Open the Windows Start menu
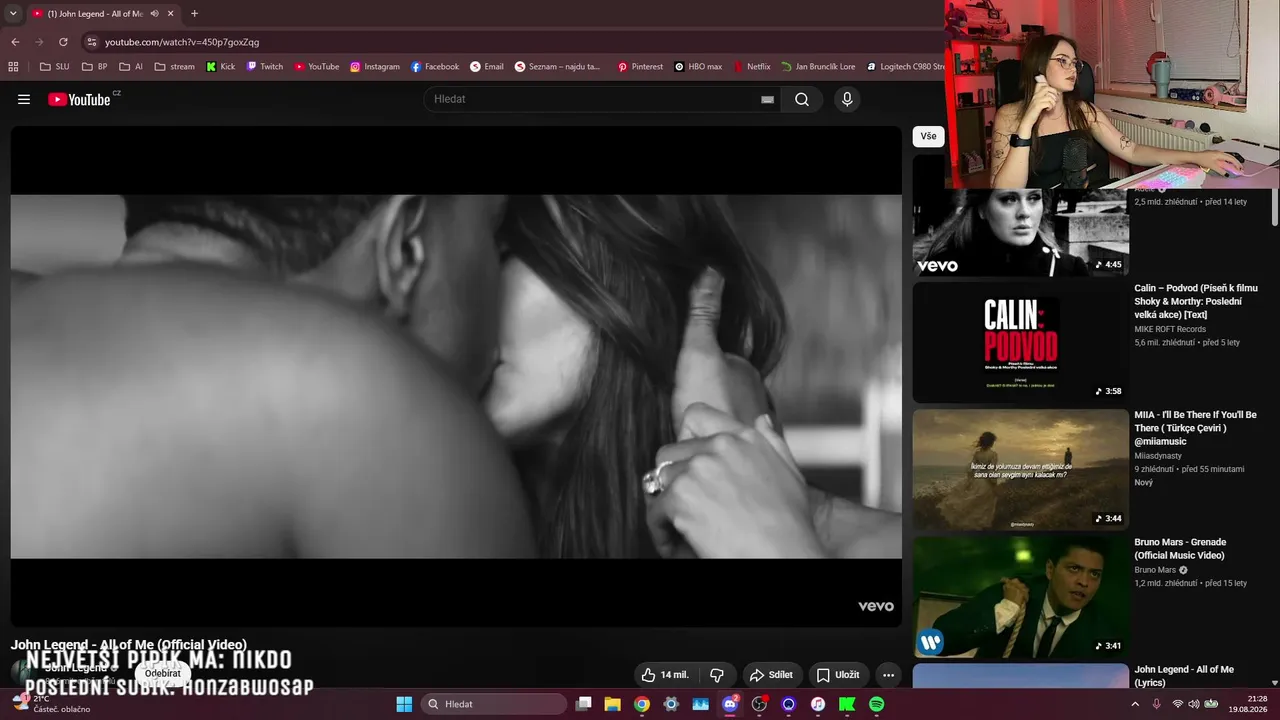Image resolution: width=1280 pixels, height=720 pixels. 404,704
